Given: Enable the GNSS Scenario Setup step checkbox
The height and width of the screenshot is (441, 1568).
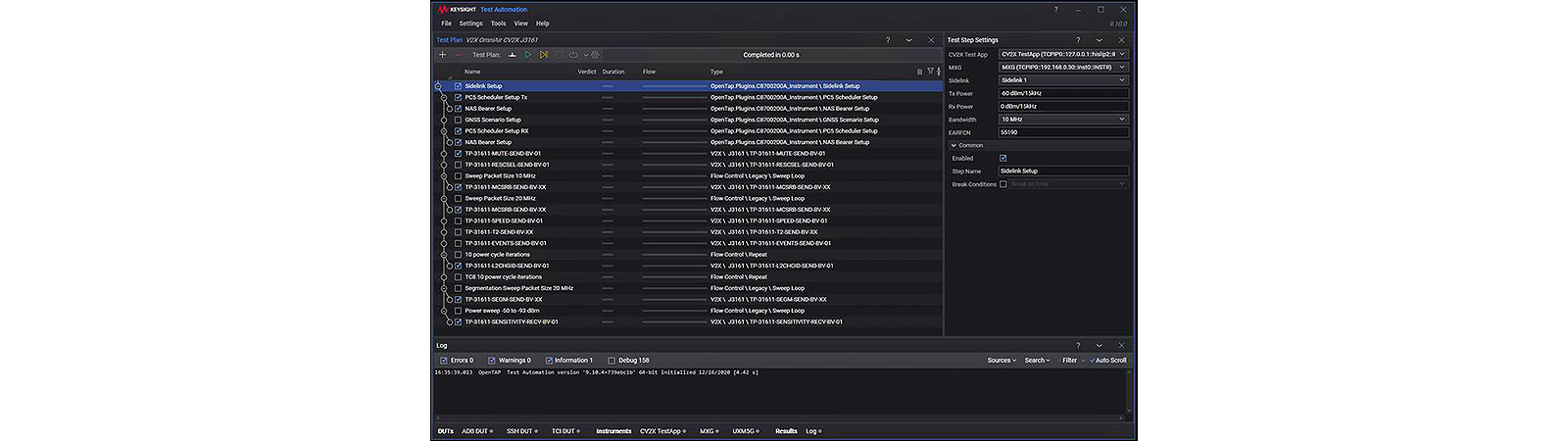Looking at the screenshot, I should click(458, 120).
